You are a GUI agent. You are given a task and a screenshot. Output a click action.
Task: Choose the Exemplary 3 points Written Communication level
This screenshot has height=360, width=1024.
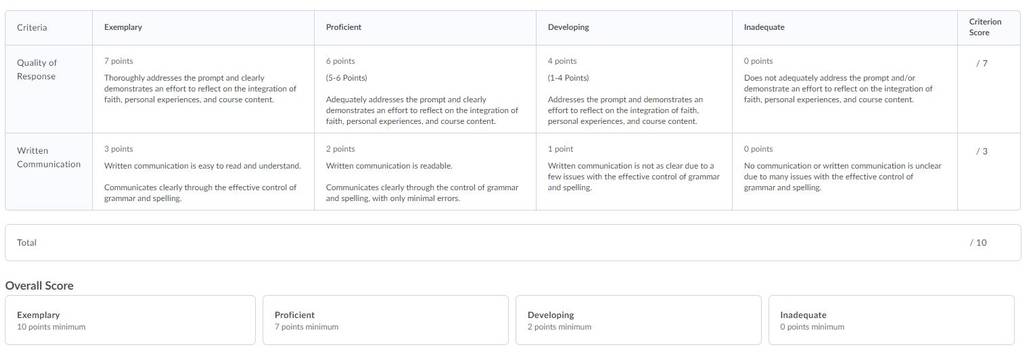203,172
